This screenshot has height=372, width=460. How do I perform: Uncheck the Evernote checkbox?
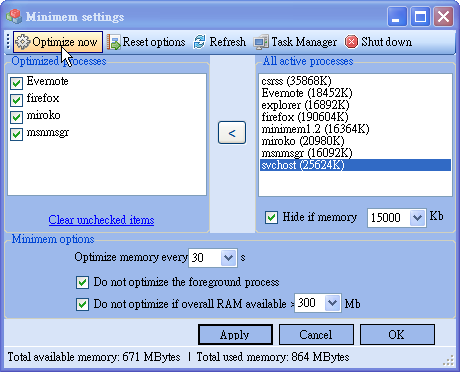16,83
